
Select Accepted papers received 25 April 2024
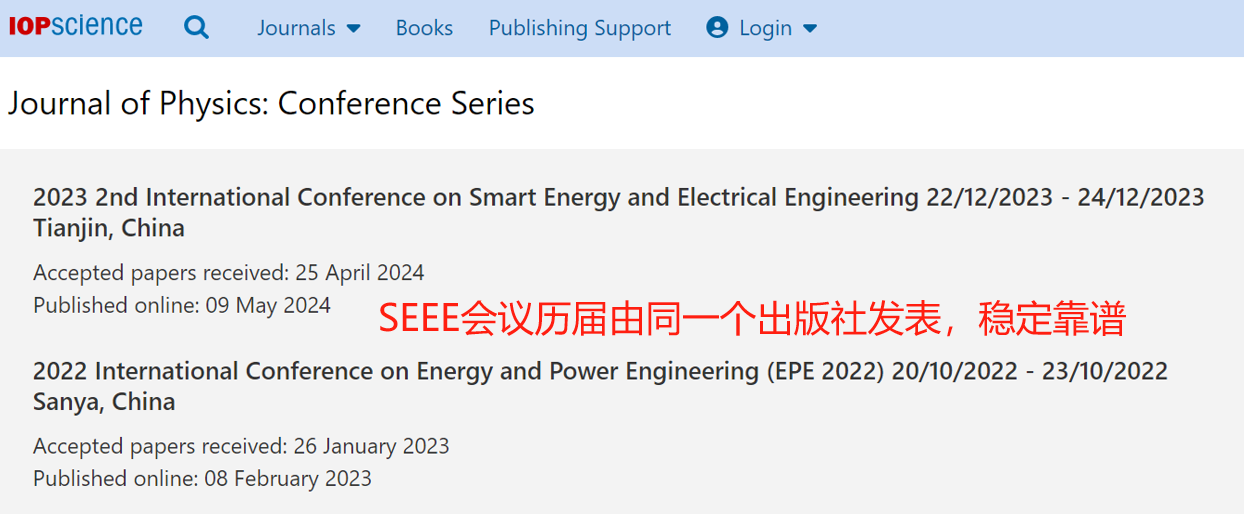(229, 273)
